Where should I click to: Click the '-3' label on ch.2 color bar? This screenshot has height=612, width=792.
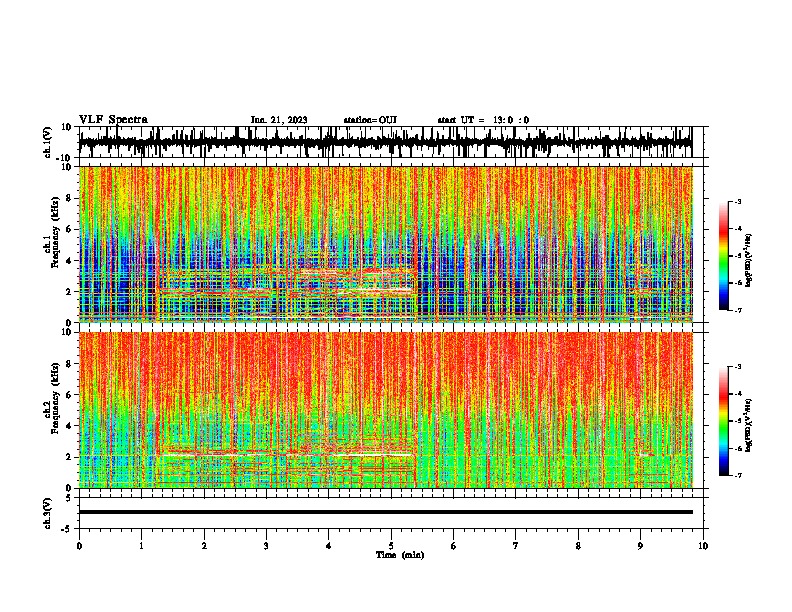pos(737,367)
